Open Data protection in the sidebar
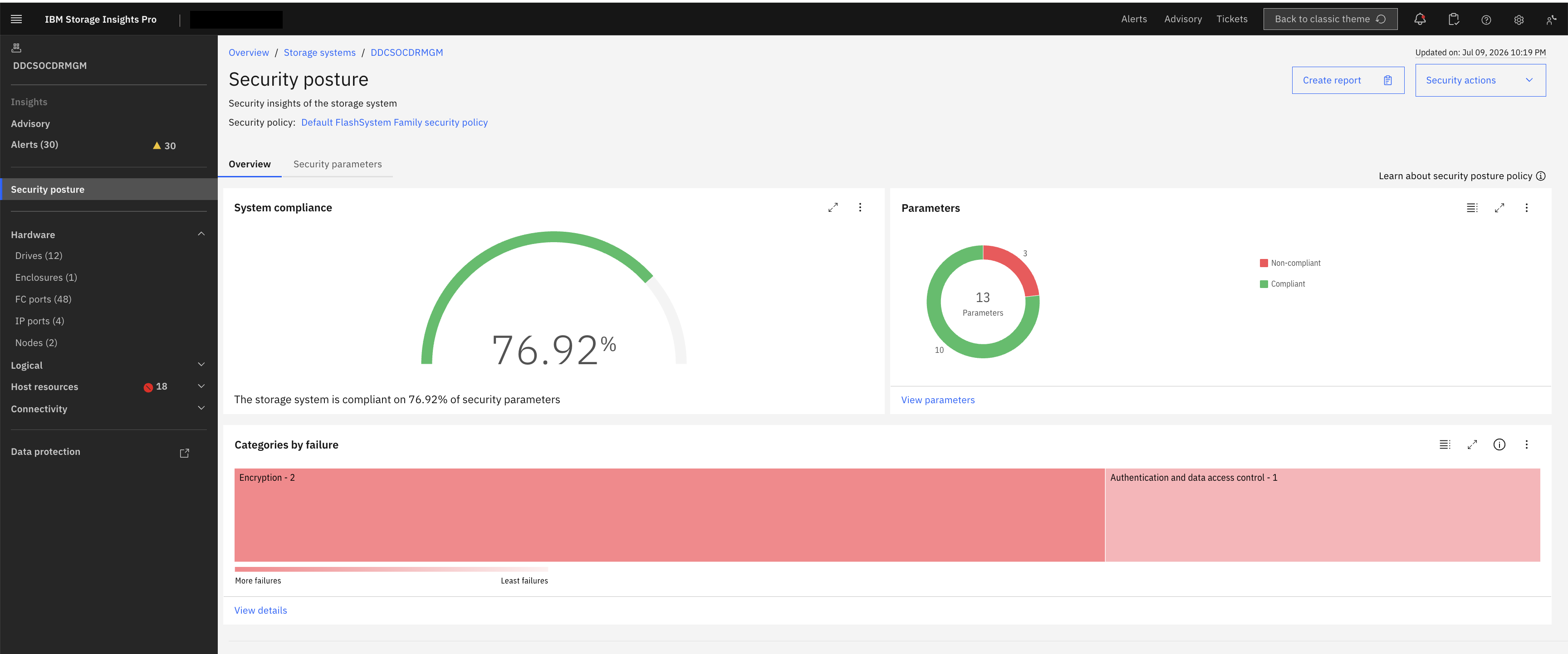Viewport: 1568px width, 654px height. tap(46, 451)
